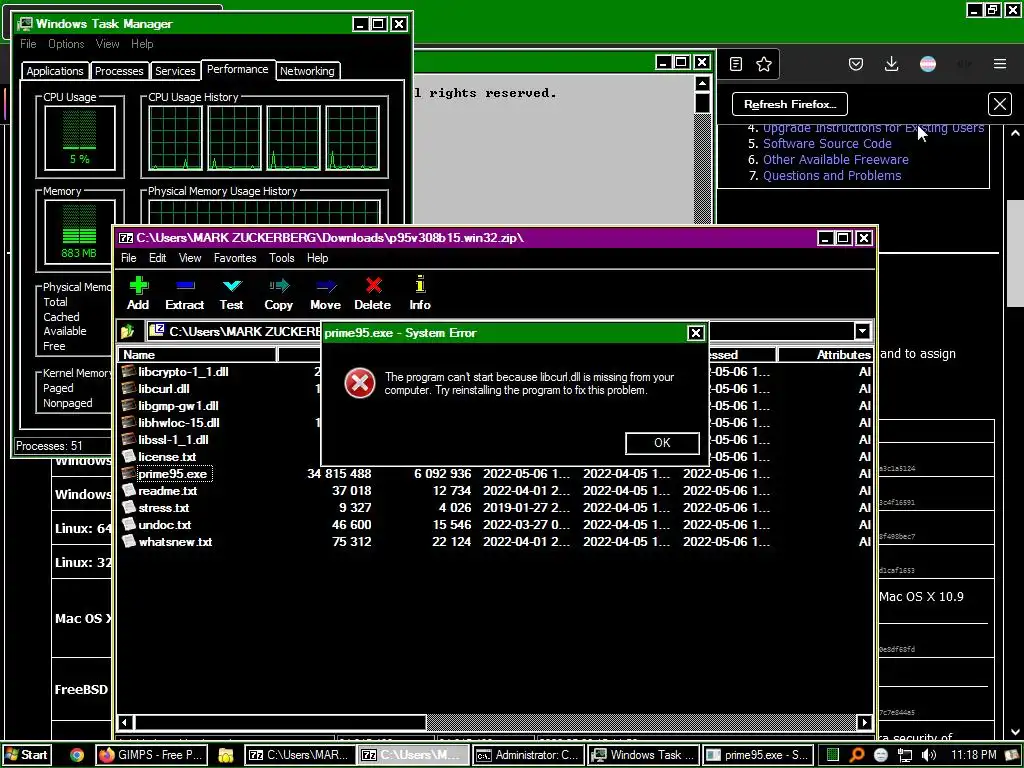Sort by the Attributes column header in 7-Zip
1024x768 pixels.
pos(825,355)
